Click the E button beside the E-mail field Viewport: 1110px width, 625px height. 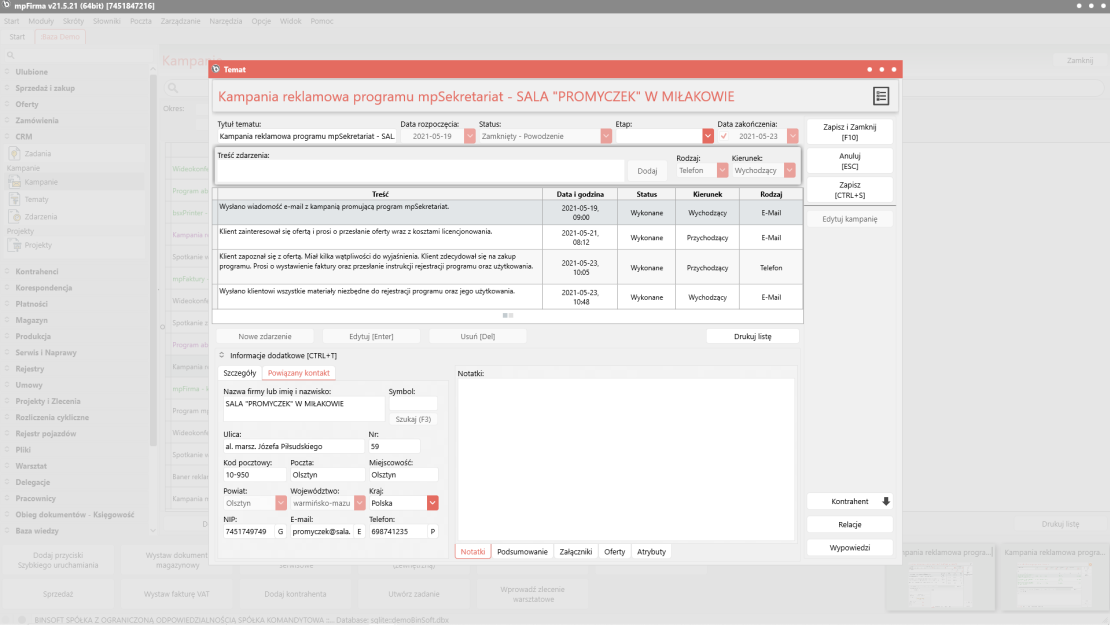pos(360,532)
